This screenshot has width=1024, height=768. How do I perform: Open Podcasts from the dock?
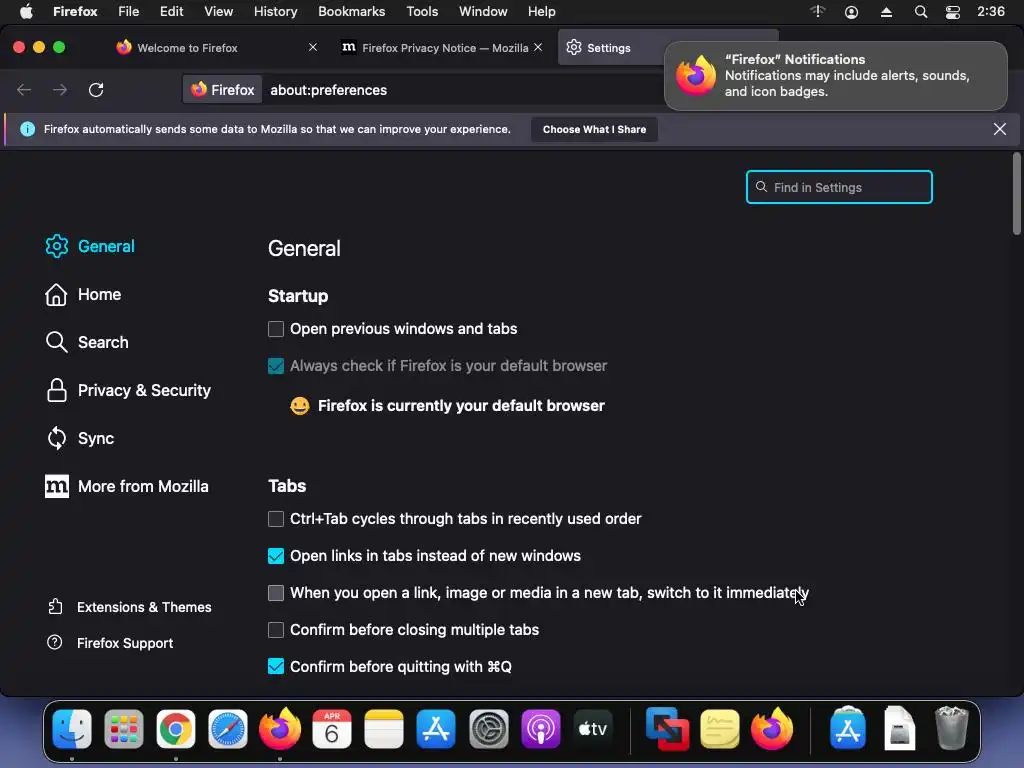pos(541,729)
